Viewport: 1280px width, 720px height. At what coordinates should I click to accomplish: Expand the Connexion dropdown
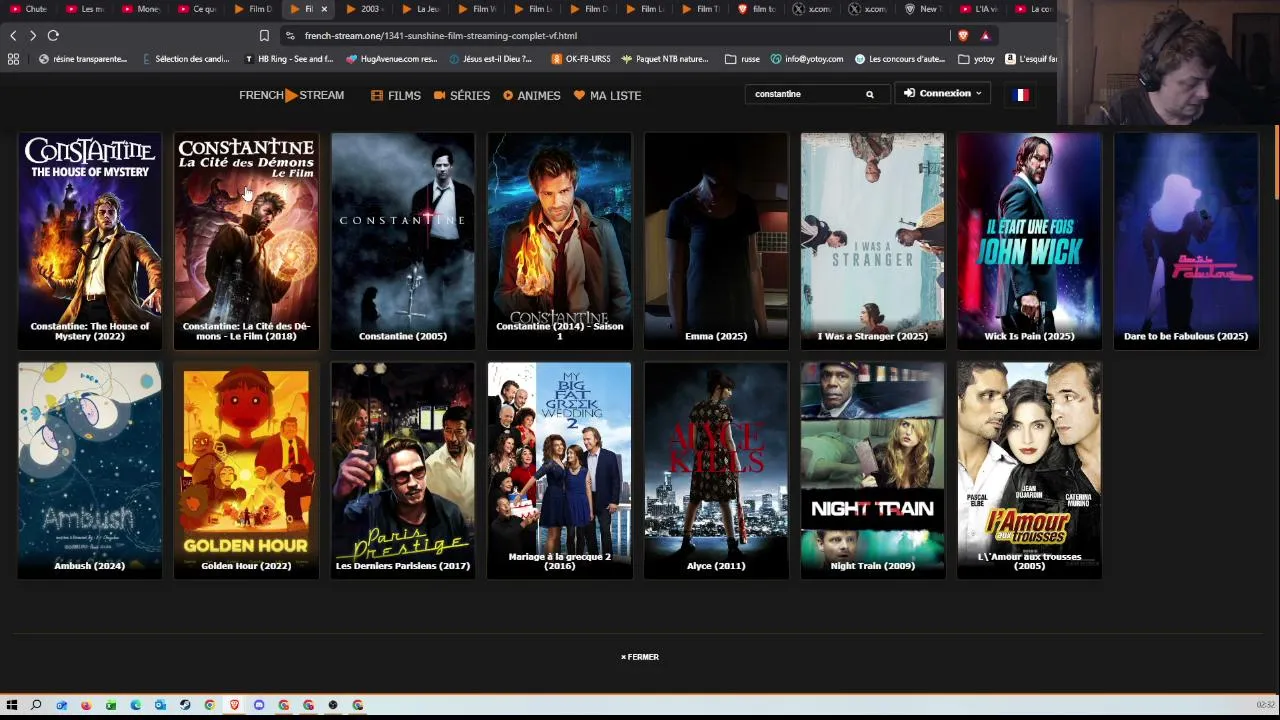tap(943, 93)
